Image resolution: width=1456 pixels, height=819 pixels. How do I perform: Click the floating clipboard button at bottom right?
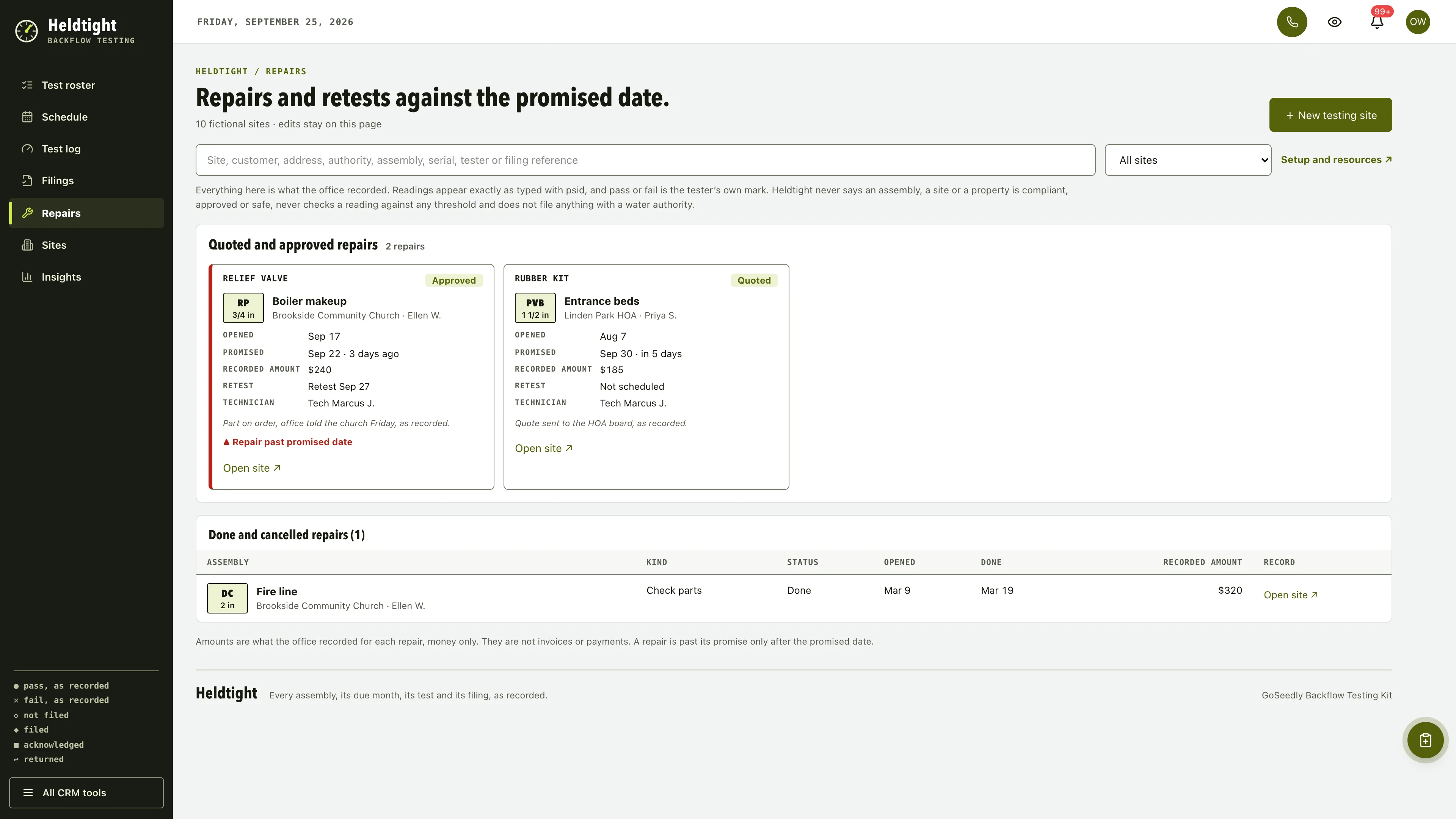(x=1425, y=740)
